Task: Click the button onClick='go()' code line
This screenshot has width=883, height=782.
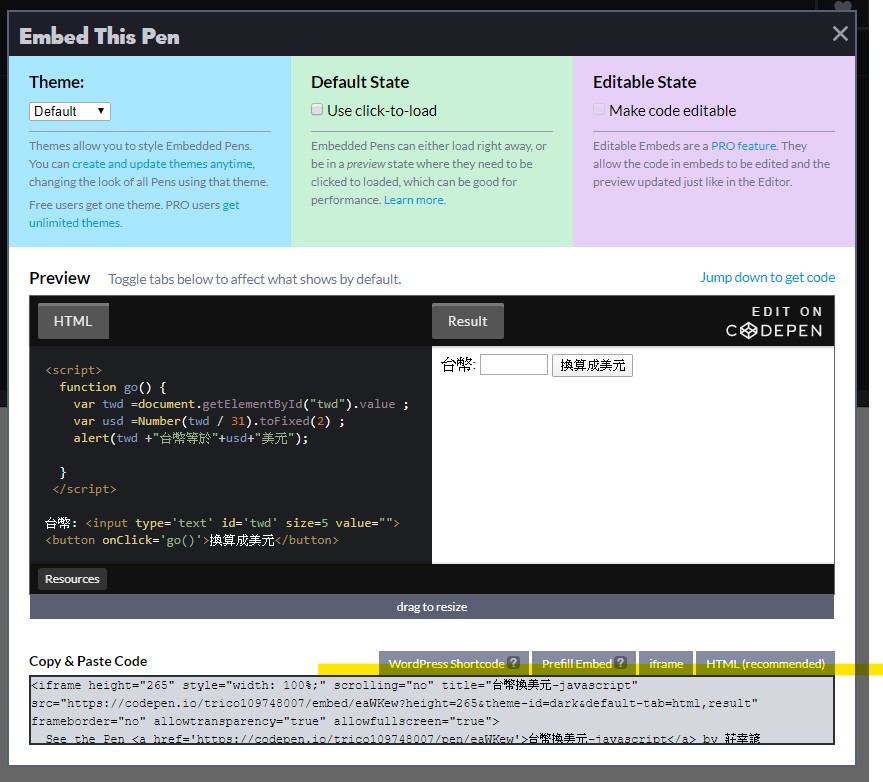Action: 191,540
